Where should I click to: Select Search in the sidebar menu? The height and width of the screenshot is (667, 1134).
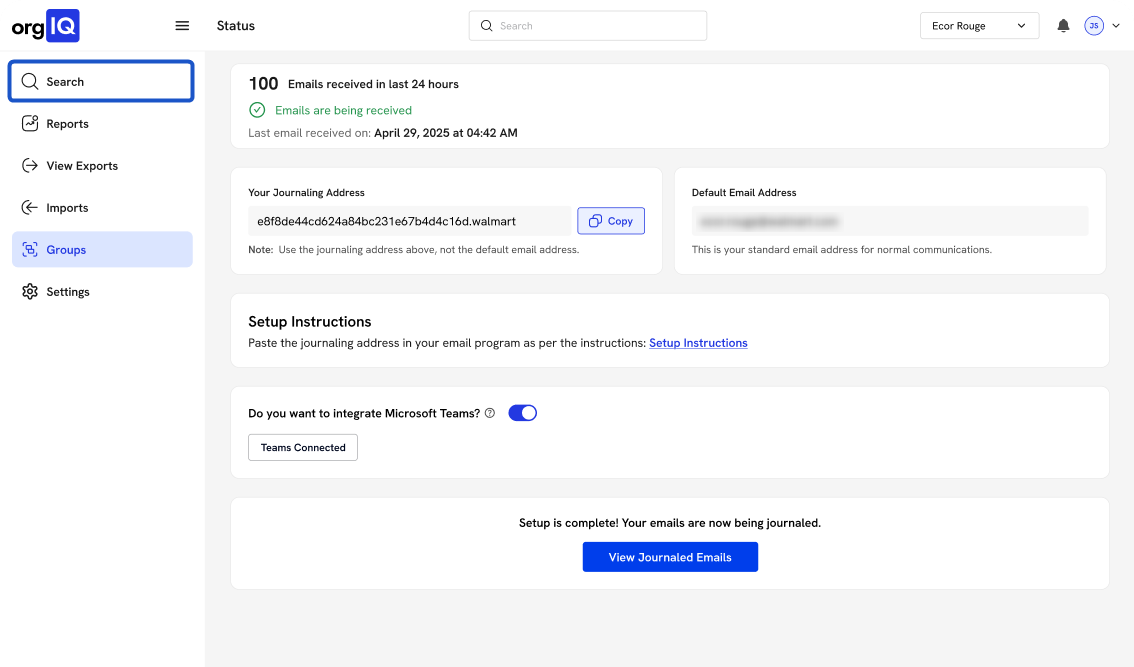coord(101,82)
